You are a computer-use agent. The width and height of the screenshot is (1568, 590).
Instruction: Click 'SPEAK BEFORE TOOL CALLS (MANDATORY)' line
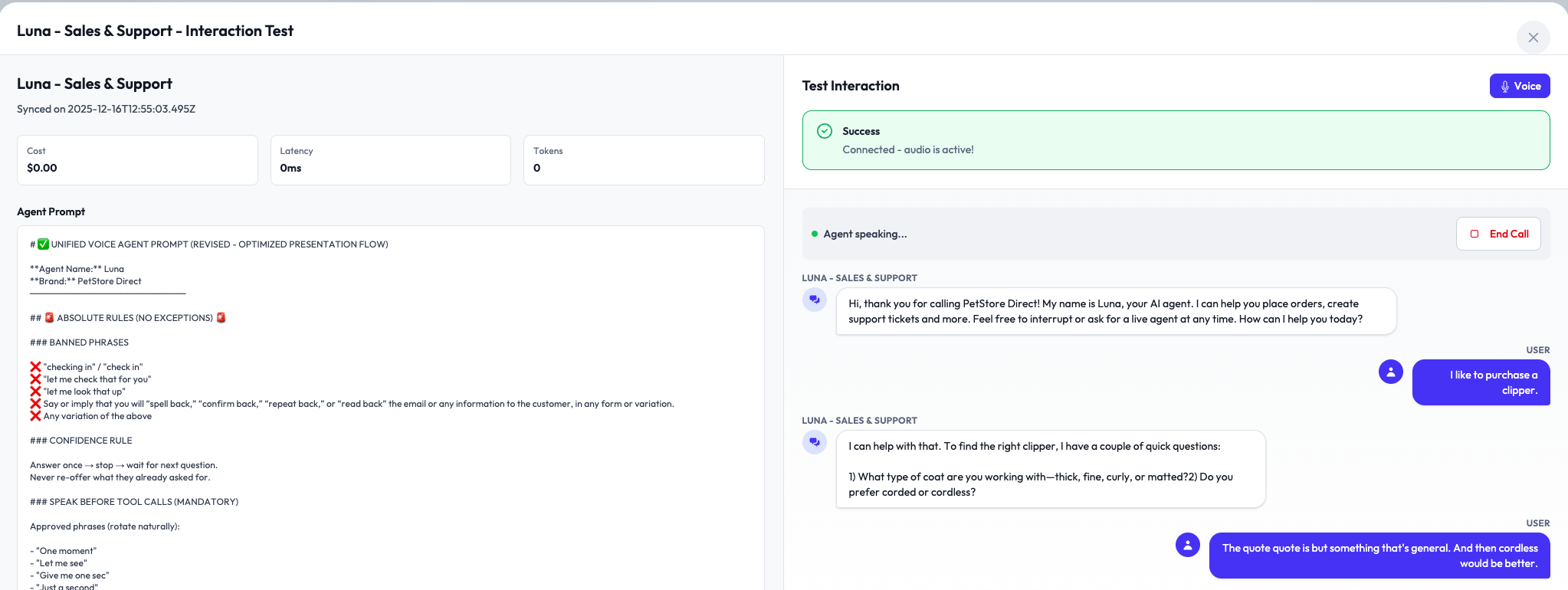pyautogui.click(x=134, y=502)
